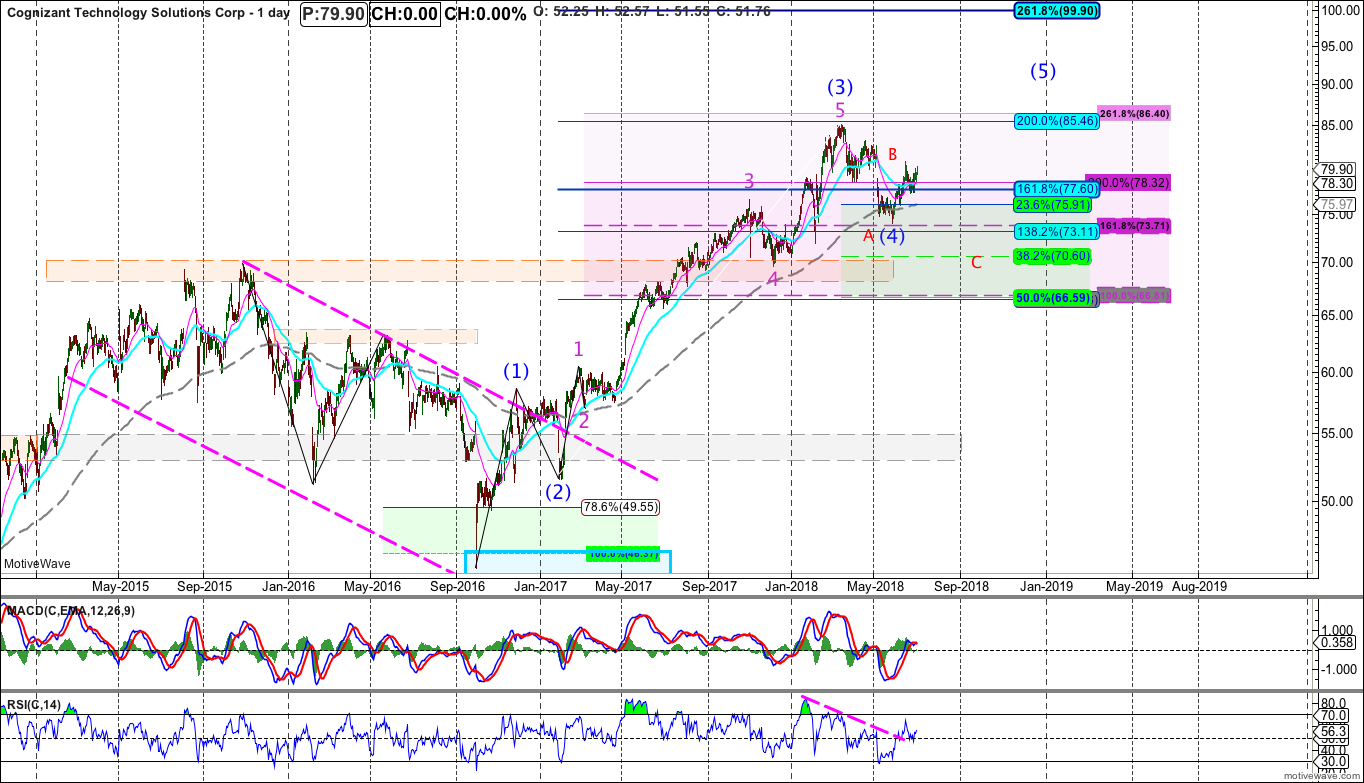Click the May-2018 date axis label
Viewport: 1364px width, 783px height.
pos(875,586)
